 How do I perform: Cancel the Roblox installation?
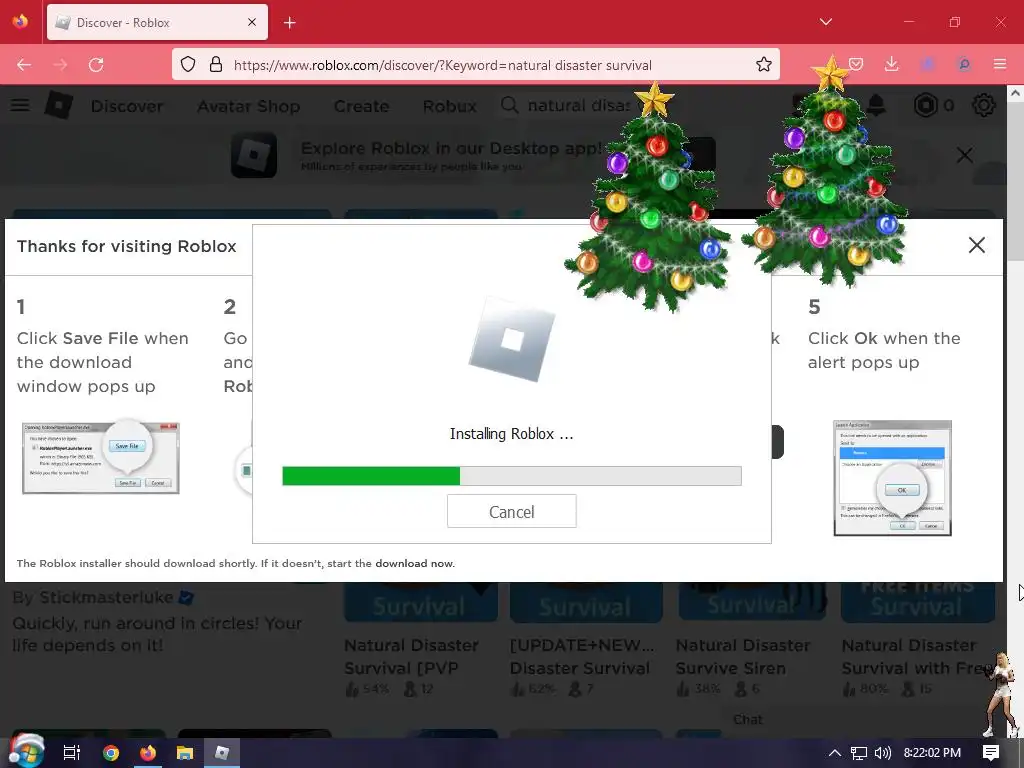[511, 511]
